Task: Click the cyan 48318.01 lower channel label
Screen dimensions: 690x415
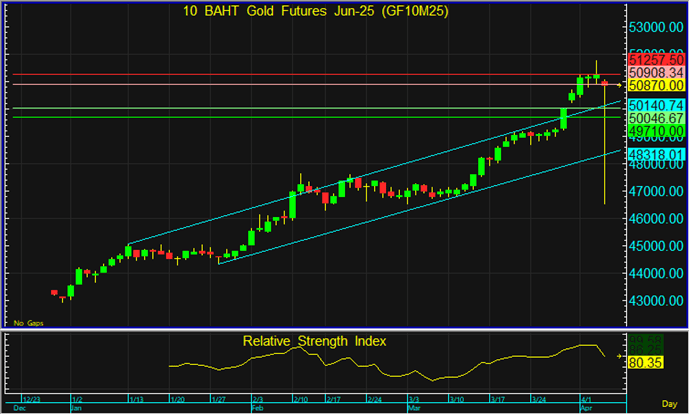Action: coord(655,155)
